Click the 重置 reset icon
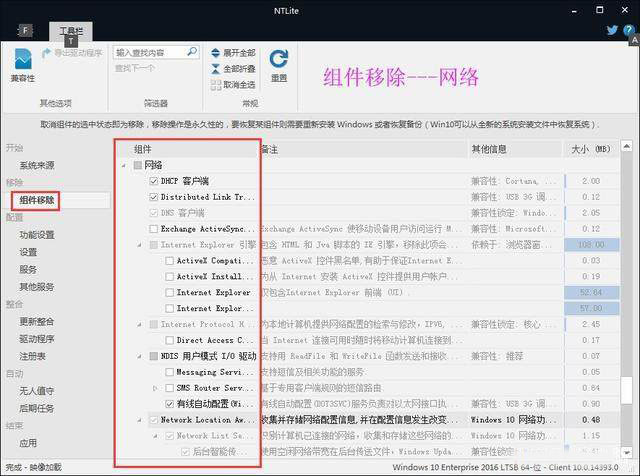 (279, 65)
